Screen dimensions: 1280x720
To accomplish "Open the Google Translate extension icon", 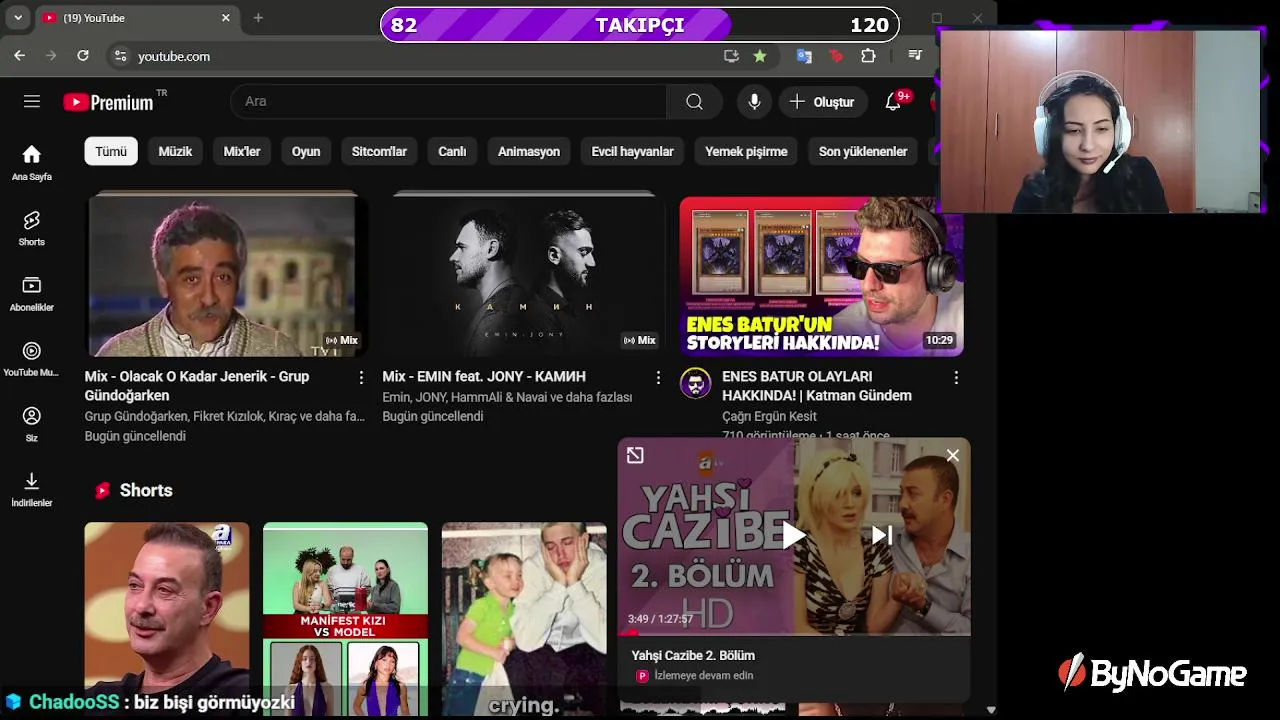I will coord(804,56).
